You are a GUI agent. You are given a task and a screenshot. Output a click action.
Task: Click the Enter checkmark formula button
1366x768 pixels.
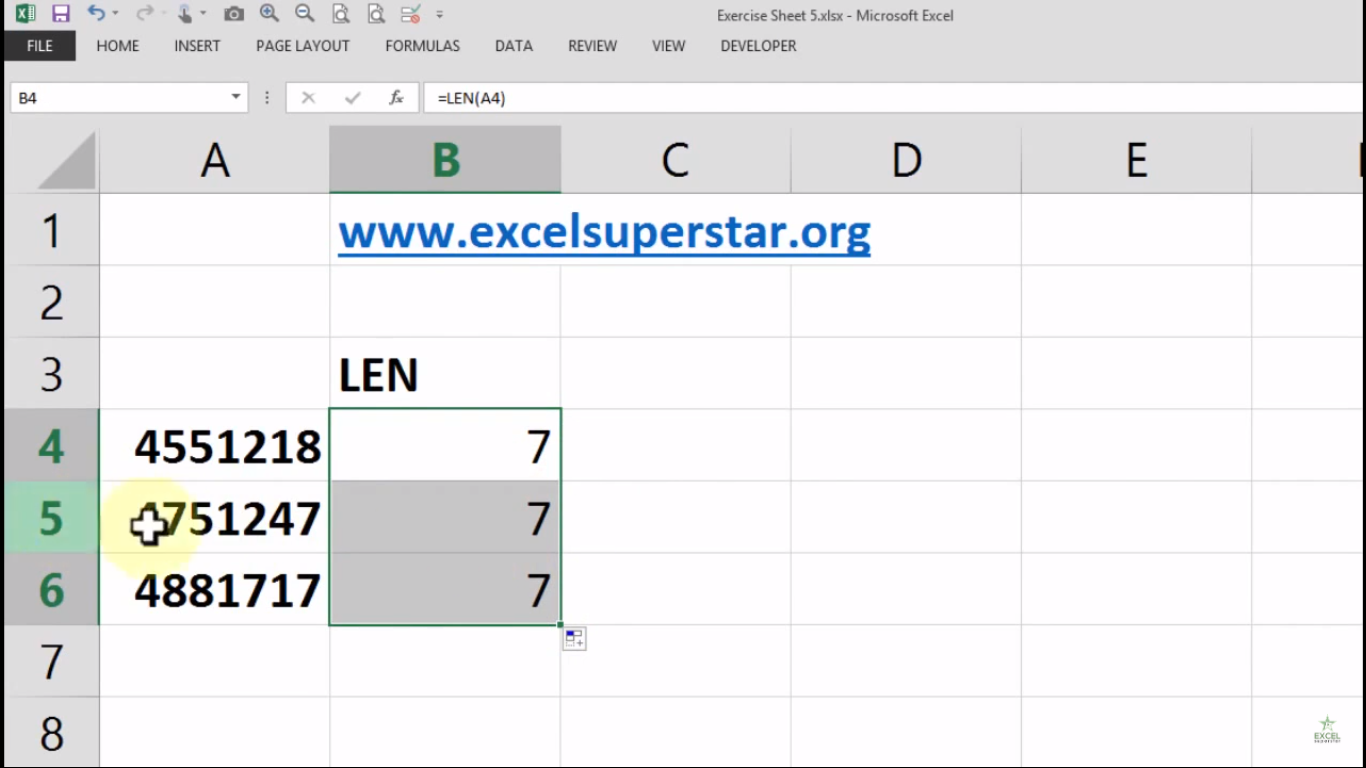pos(352,98)
